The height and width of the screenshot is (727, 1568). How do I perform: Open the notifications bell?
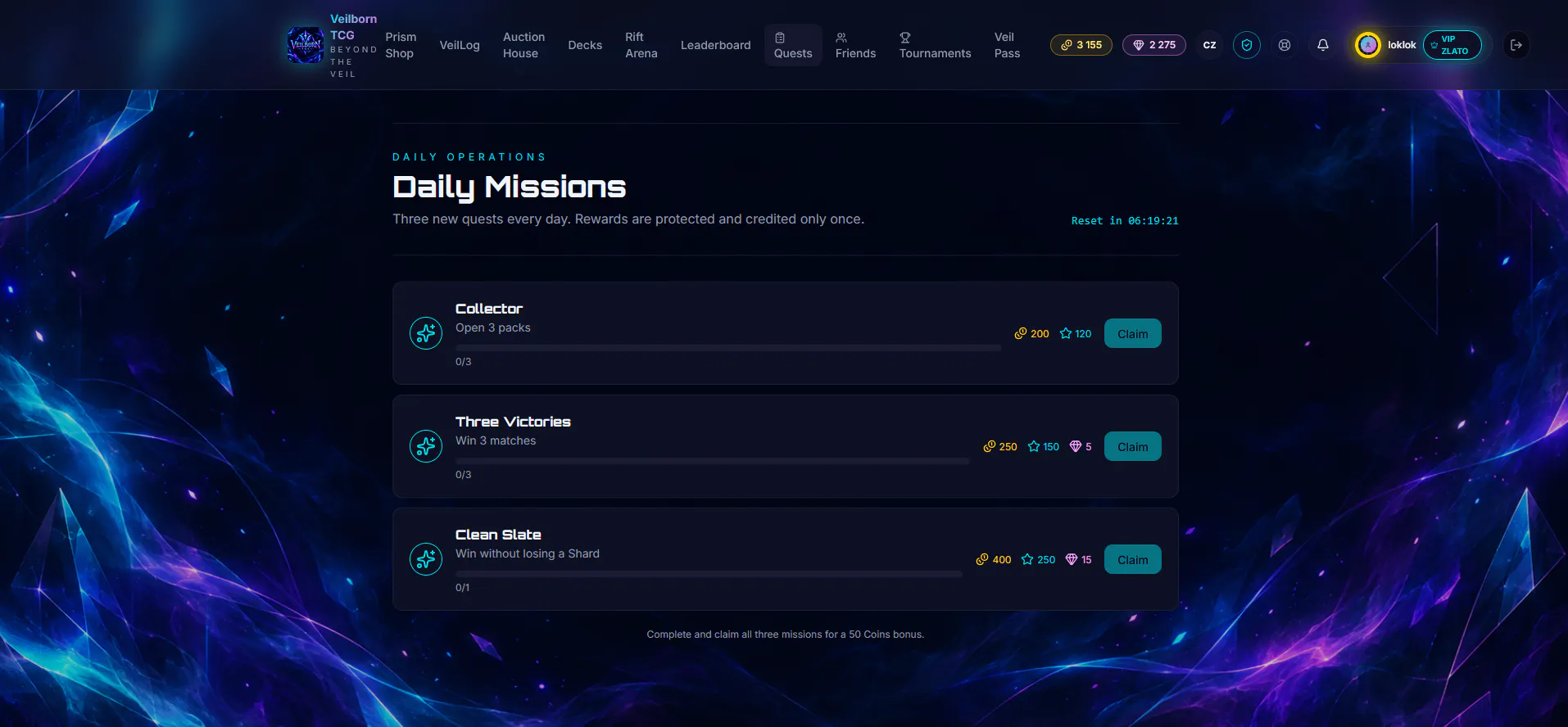pos(1323,45)
